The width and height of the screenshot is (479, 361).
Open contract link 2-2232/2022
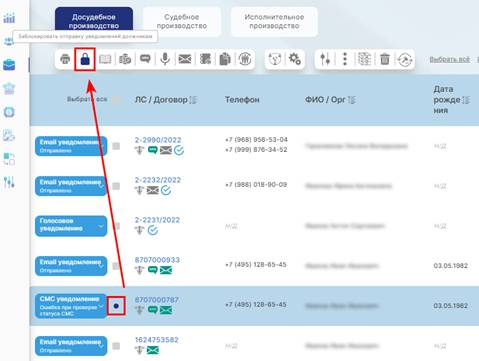[158, 180]
